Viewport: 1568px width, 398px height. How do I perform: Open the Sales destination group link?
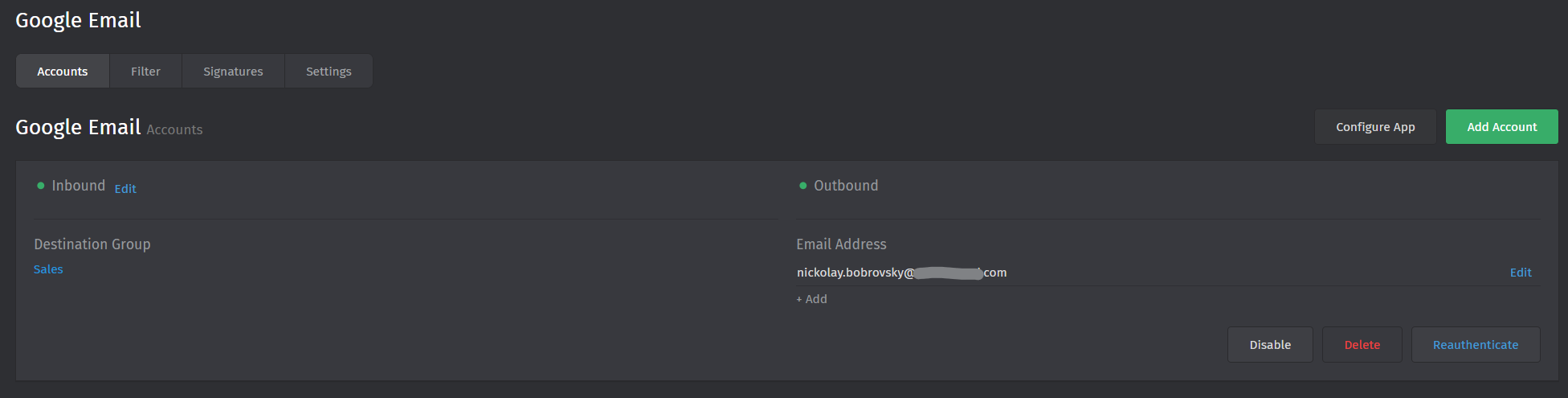click(x=48, y=269)
